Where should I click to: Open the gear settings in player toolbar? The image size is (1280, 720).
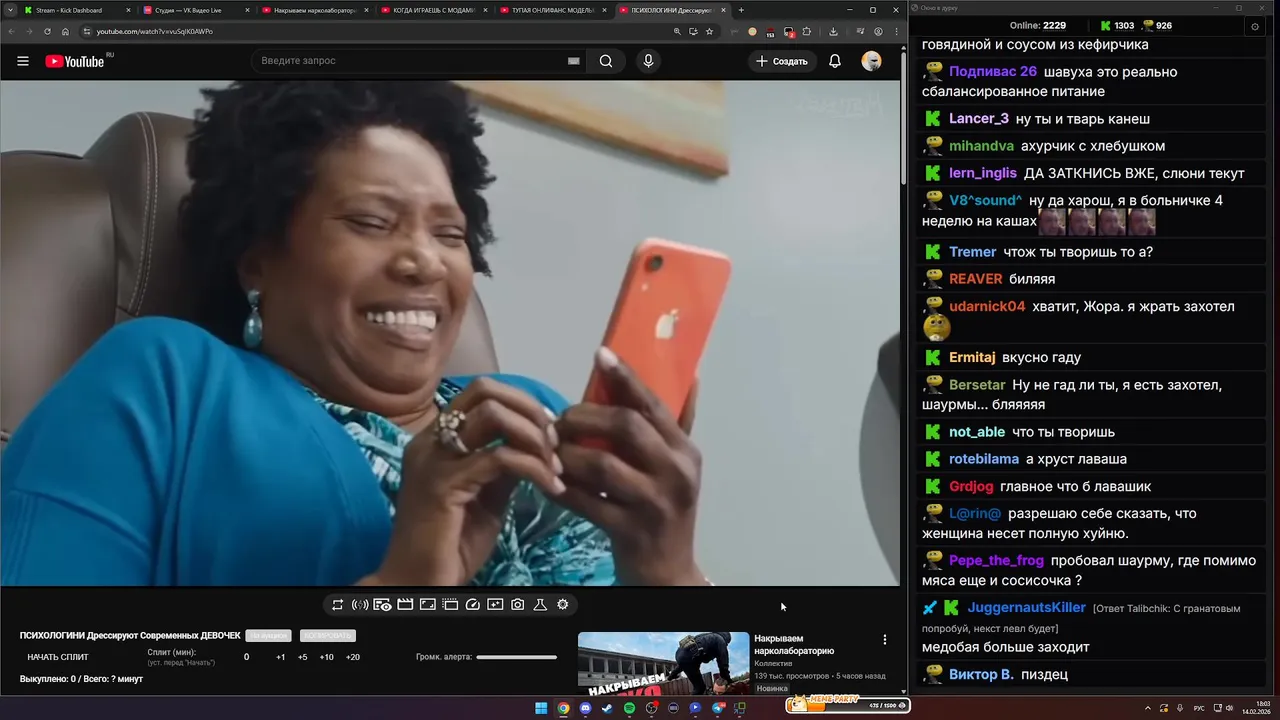point(563,605)
